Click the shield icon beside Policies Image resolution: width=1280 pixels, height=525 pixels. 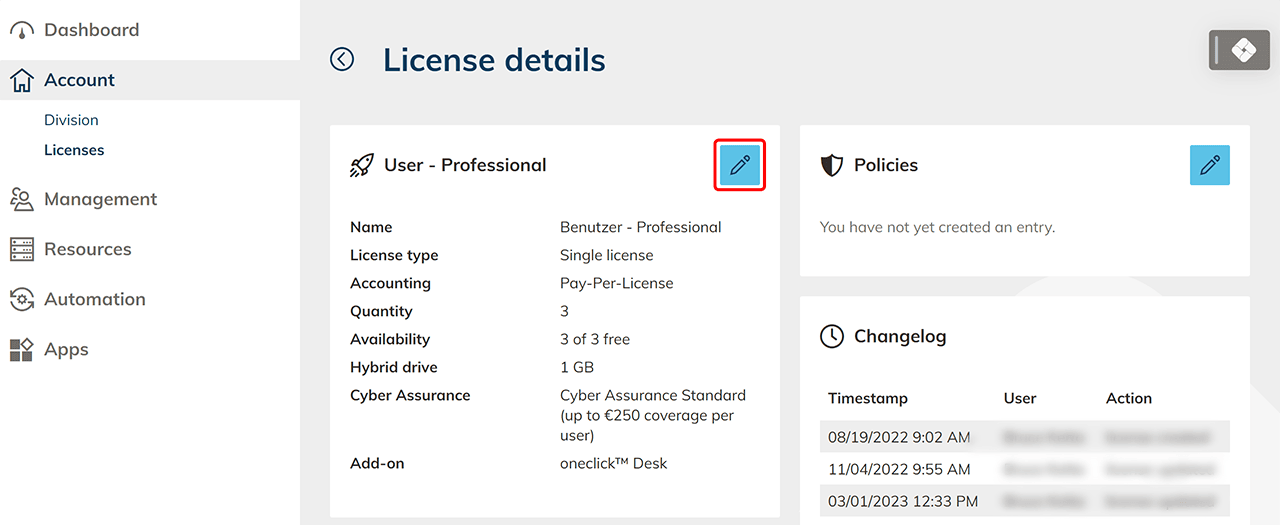[x=832, y=166]
